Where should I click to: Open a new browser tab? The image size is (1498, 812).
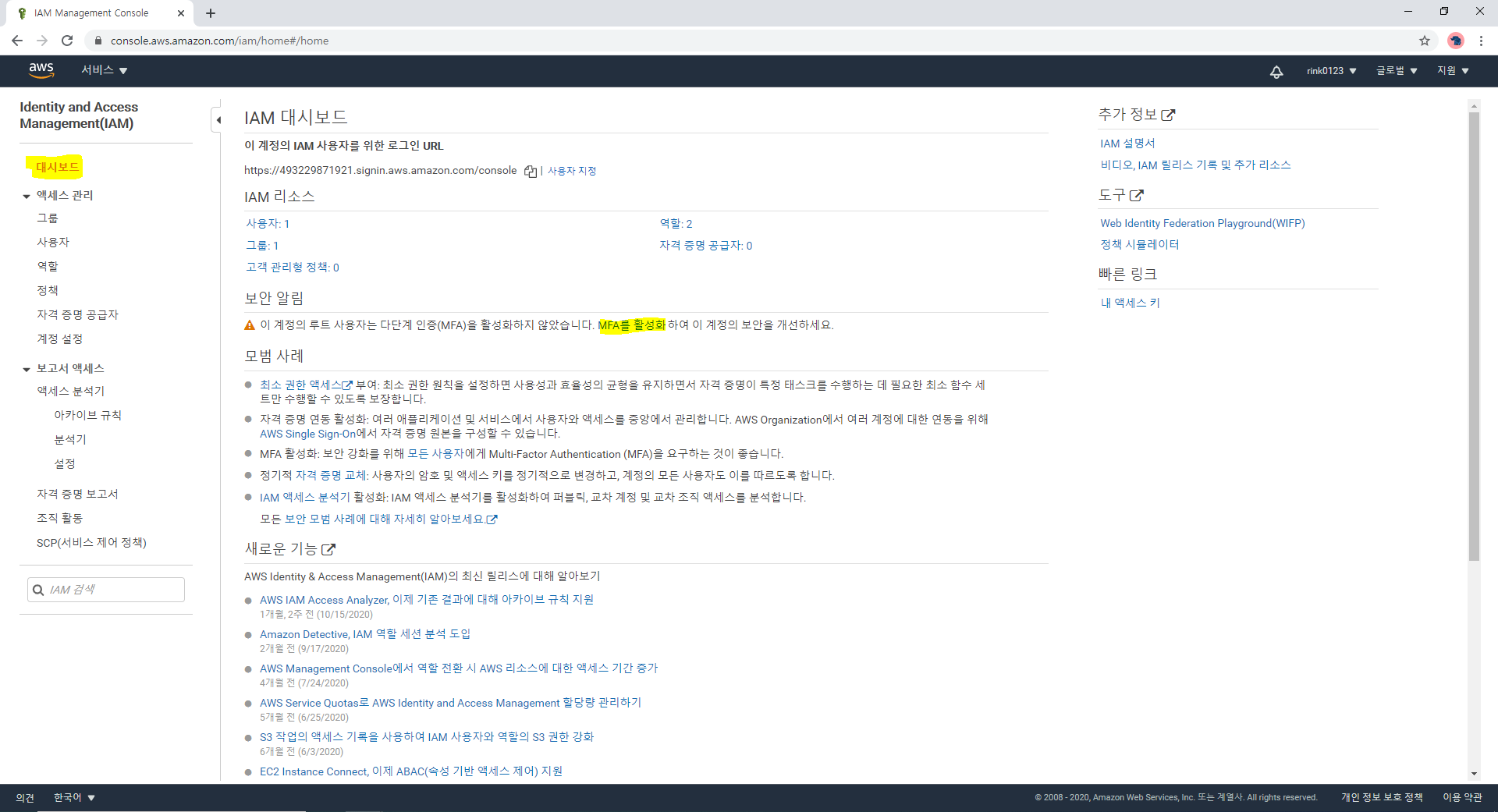[211, 13]
